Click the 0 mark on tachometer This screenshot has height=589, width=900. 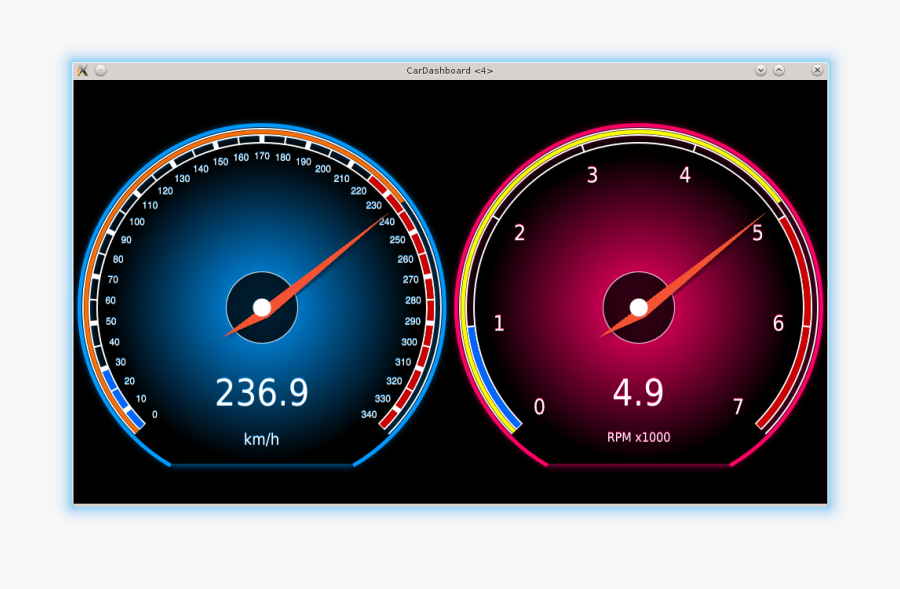tap(540, 407)
